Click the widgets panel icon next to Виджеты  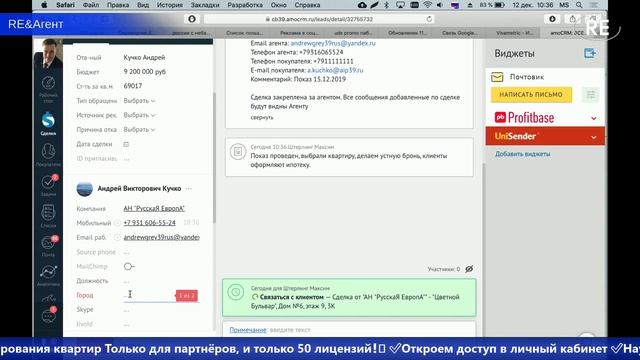pos(589,53)
